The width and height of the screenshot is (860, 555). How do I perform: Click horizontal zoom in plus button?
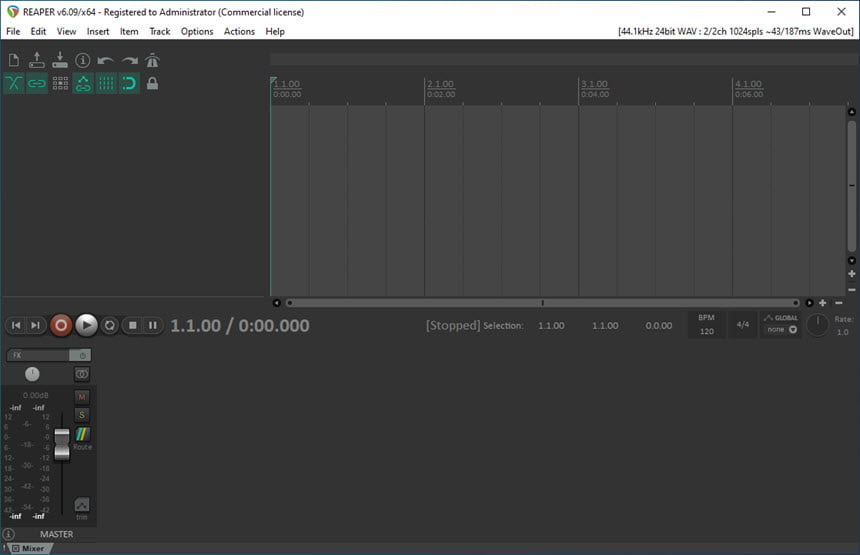coord(823,303)
